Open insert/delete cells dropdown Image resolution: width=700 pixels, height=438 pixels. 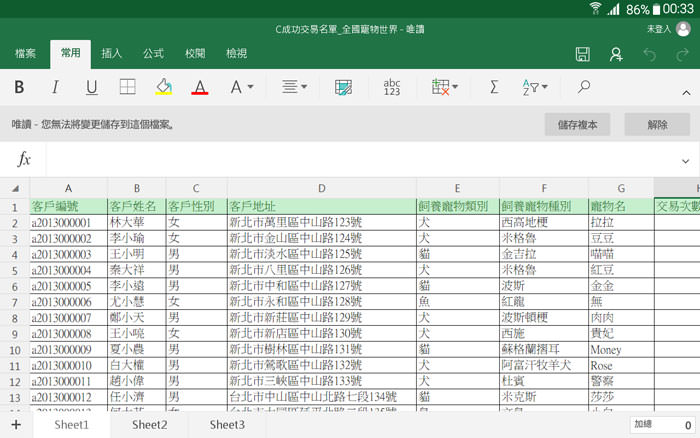445,88
